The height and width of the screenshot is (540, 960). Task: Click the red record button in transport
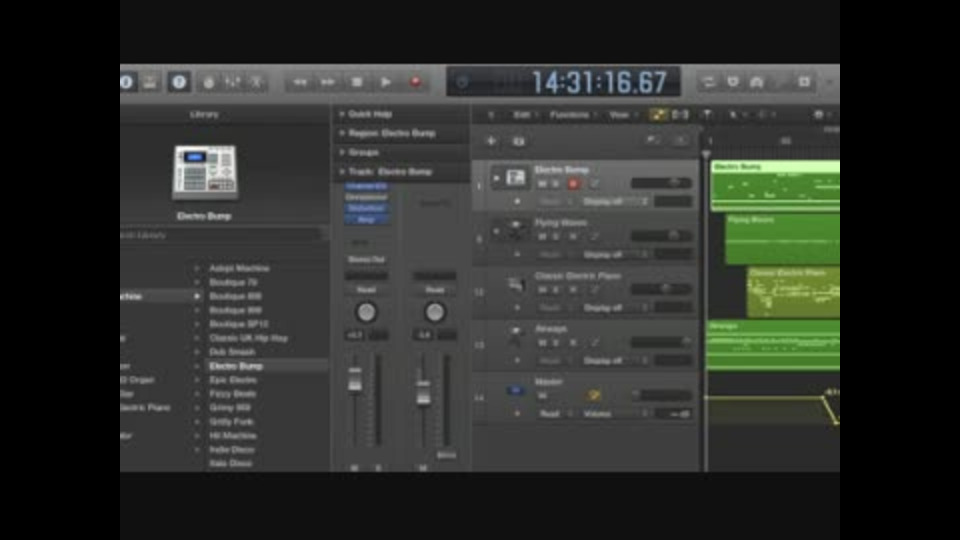point(415,82)
